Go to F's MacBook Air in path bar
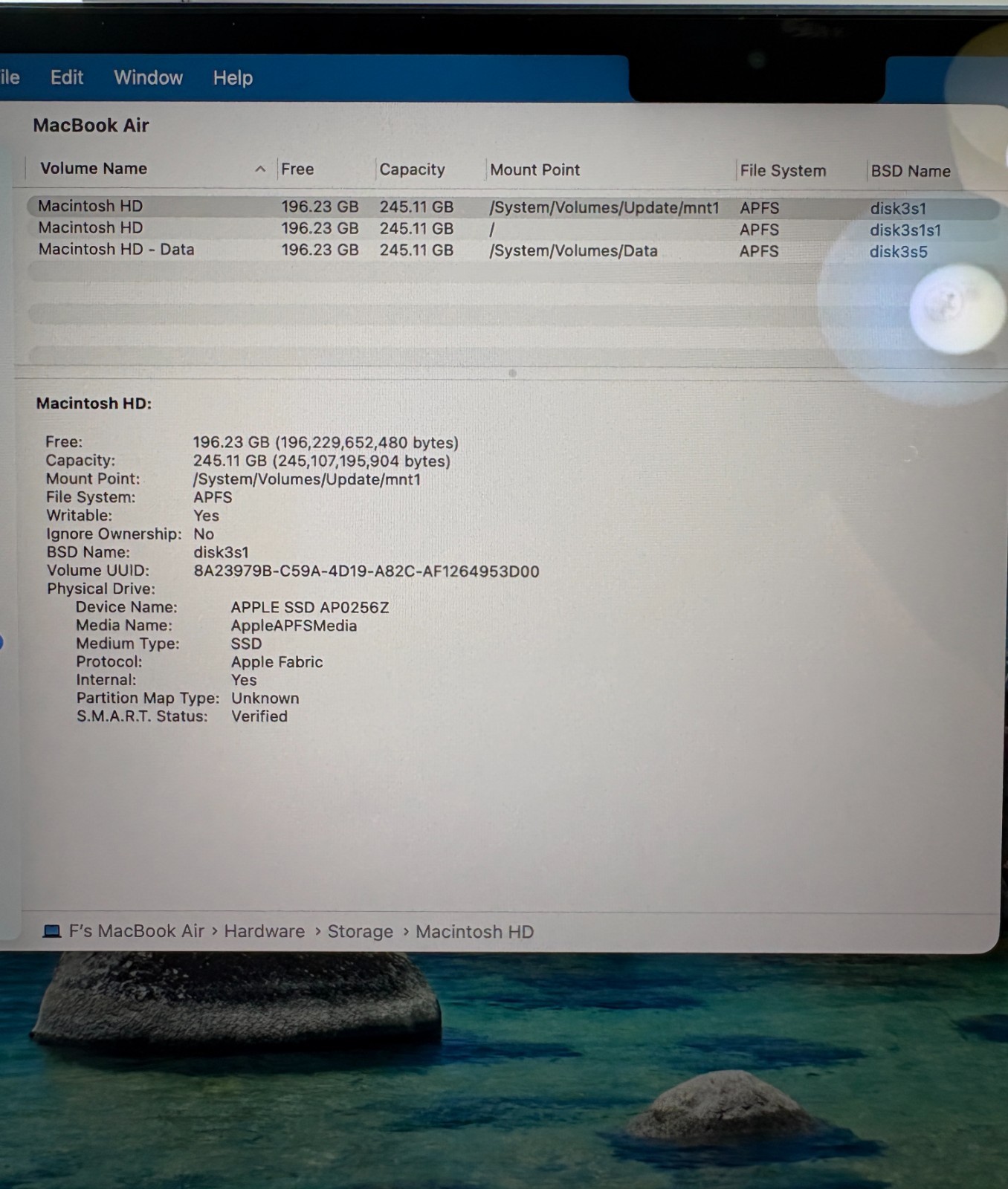Viewport: 1008px width, 1189px height. coord(136,931)
